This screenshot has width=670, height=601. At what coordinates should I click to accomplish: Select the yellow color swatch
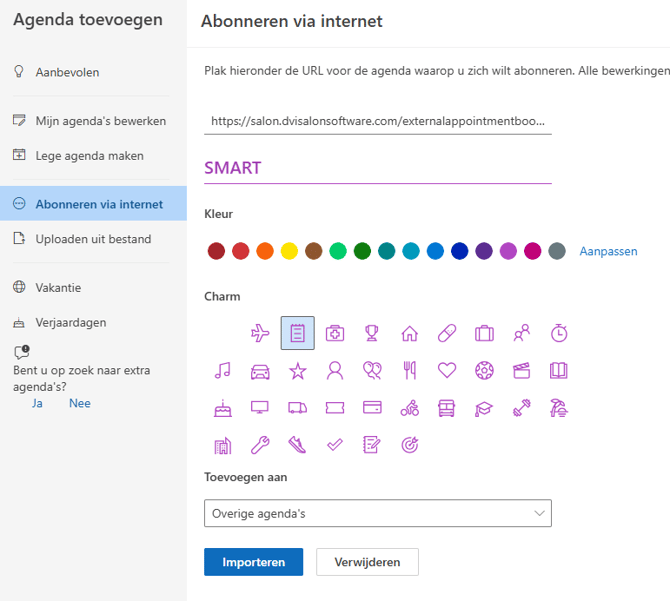pos(289,251)
